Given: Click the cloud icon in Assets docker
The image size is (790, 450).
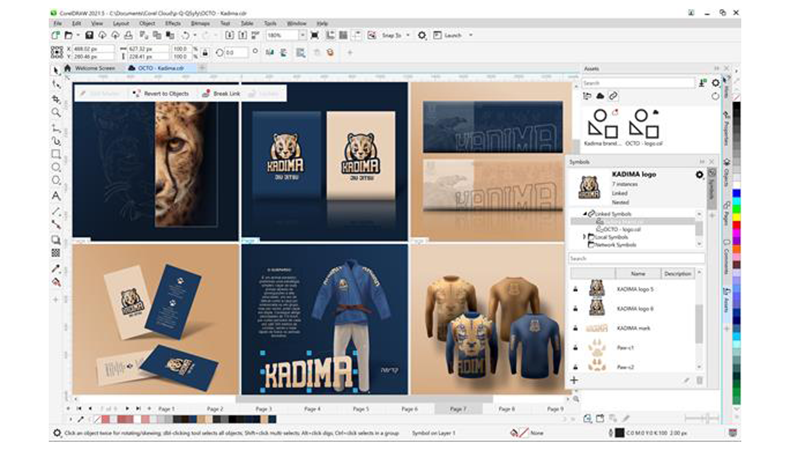Looking at the screenshot, I should click(x=600, y=96).
